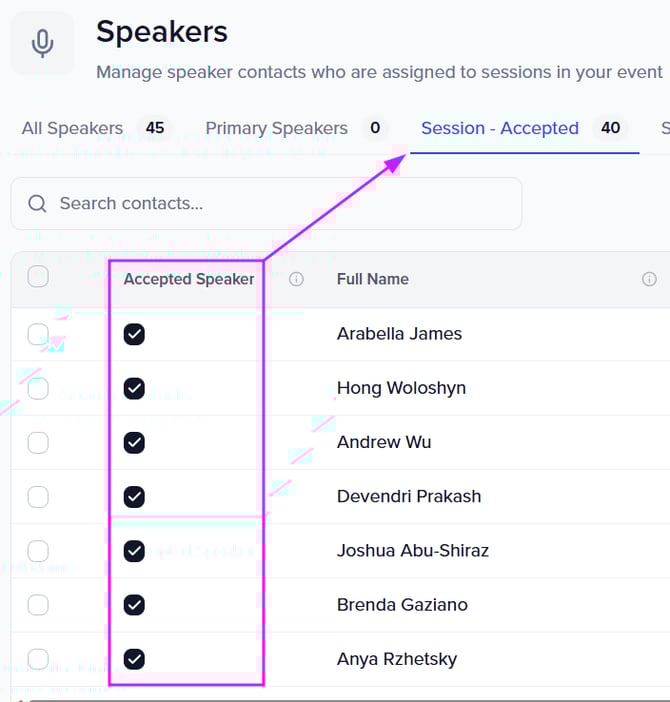The width and height of the screenshot is (670, 702).
Task: Click info icon beside Accepted Speaker column
Action: (296, 280)
